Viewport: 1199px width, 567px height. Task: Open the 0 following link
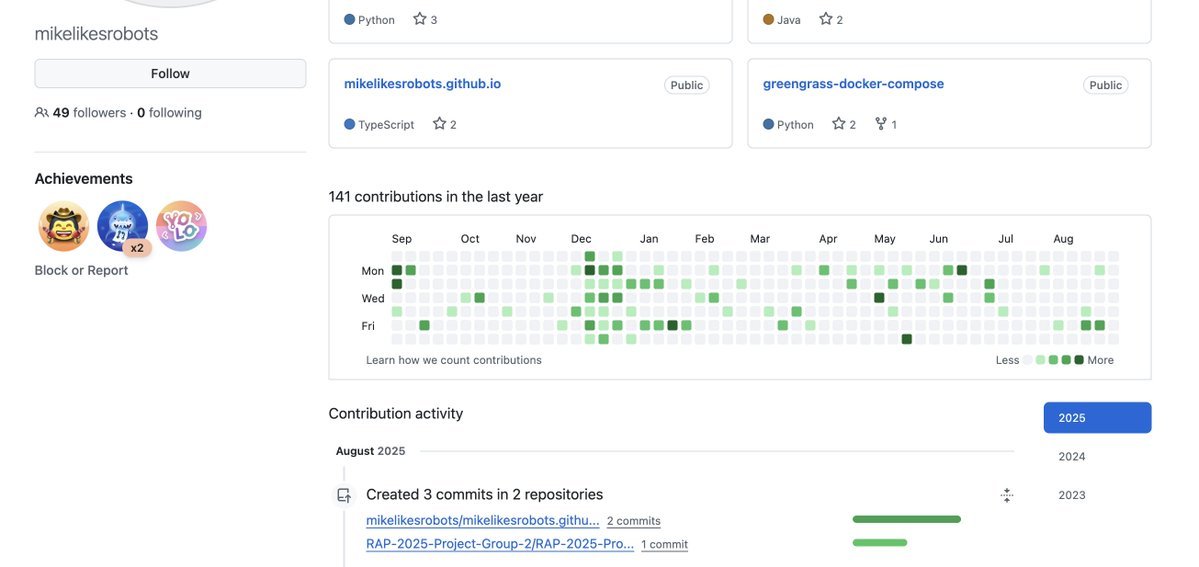coord(169,112)
